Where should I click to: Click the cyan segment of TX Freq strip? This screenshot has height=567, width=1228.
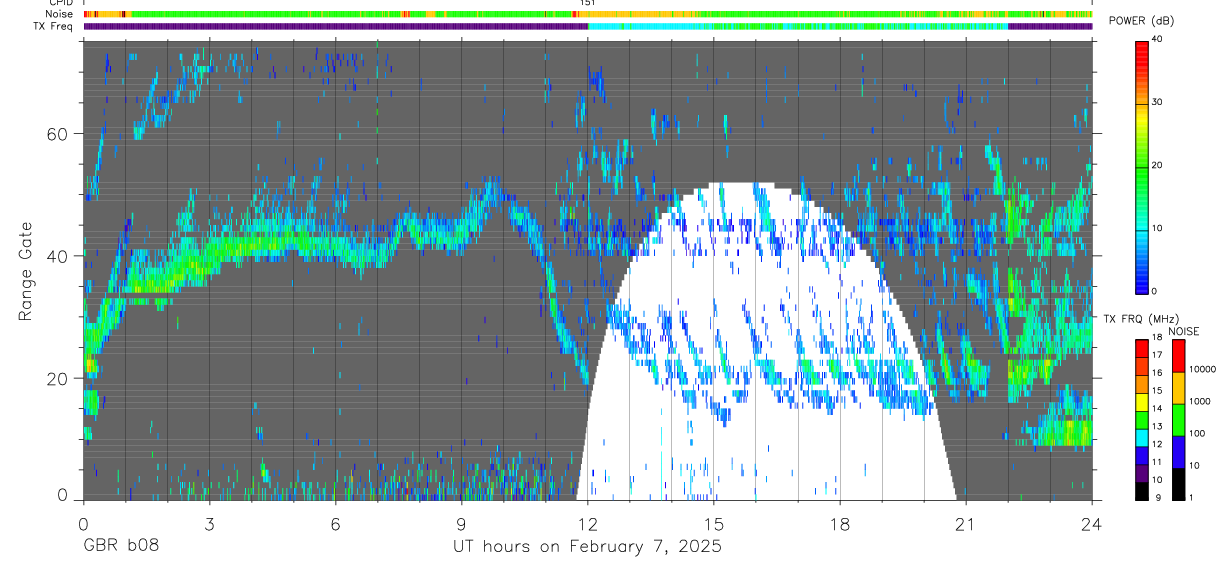pos(798,26)
